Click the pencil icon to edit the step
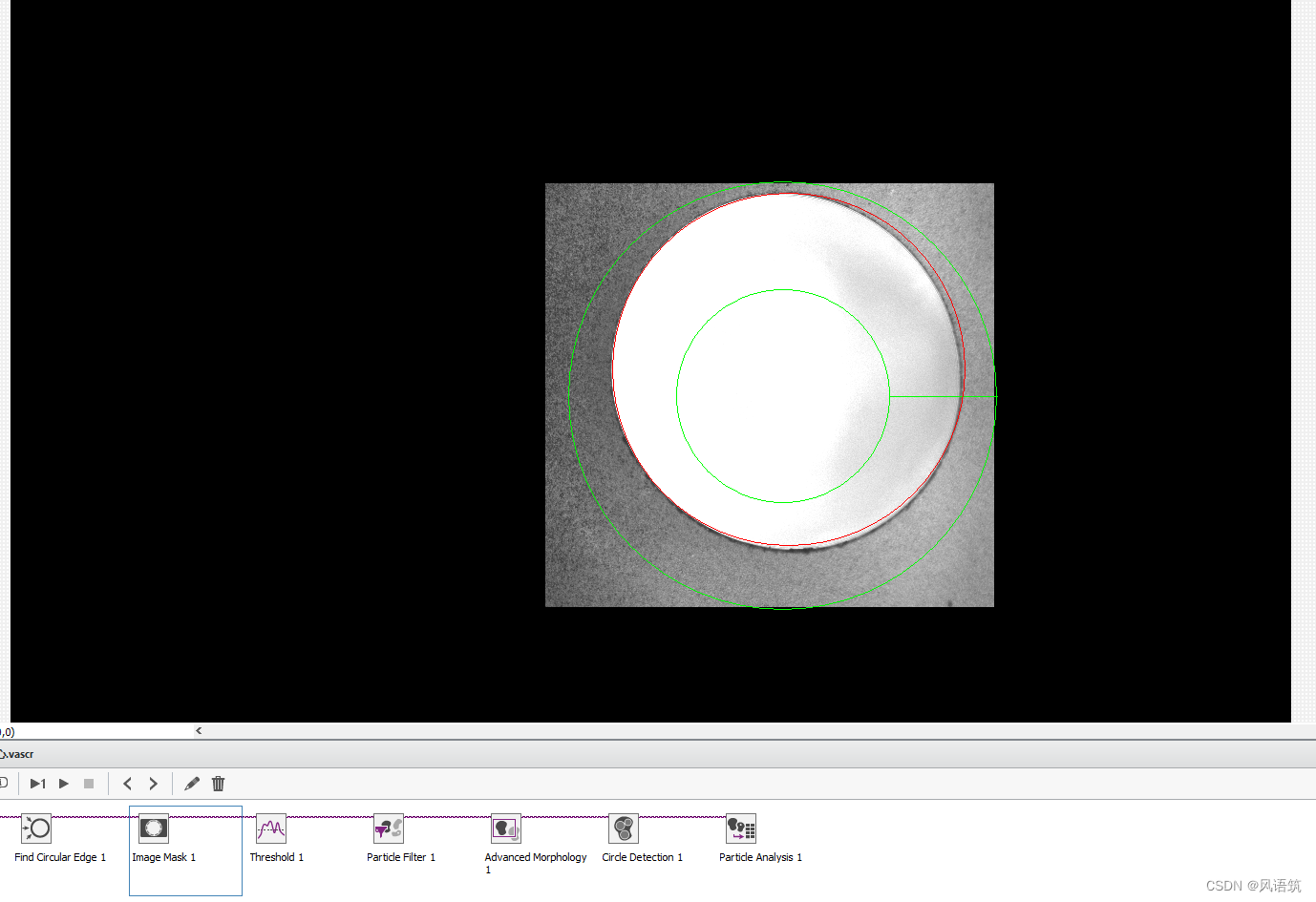This screenshot has height=902, width=1316. 191,783
